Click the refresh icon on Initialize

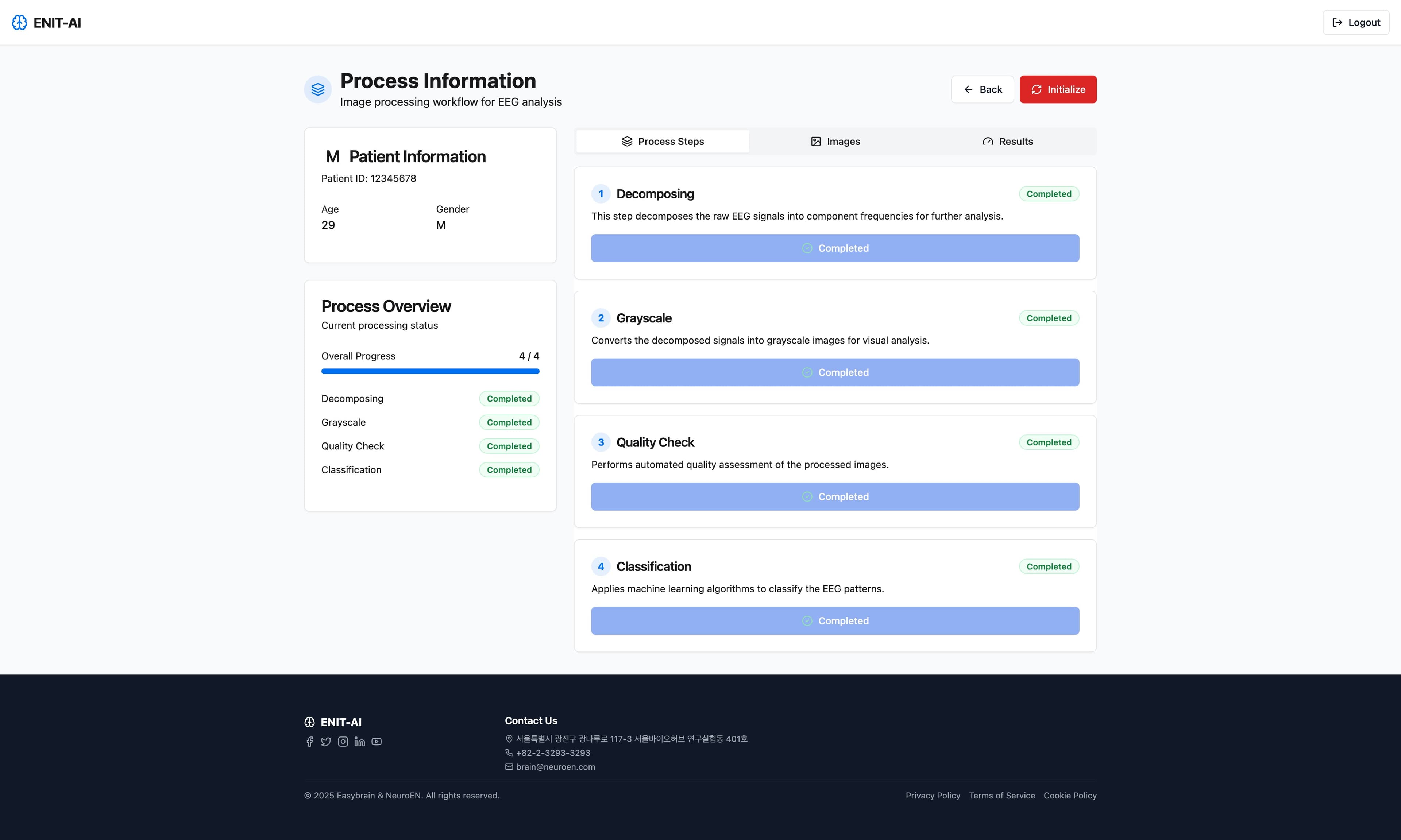pos(1037,89)
